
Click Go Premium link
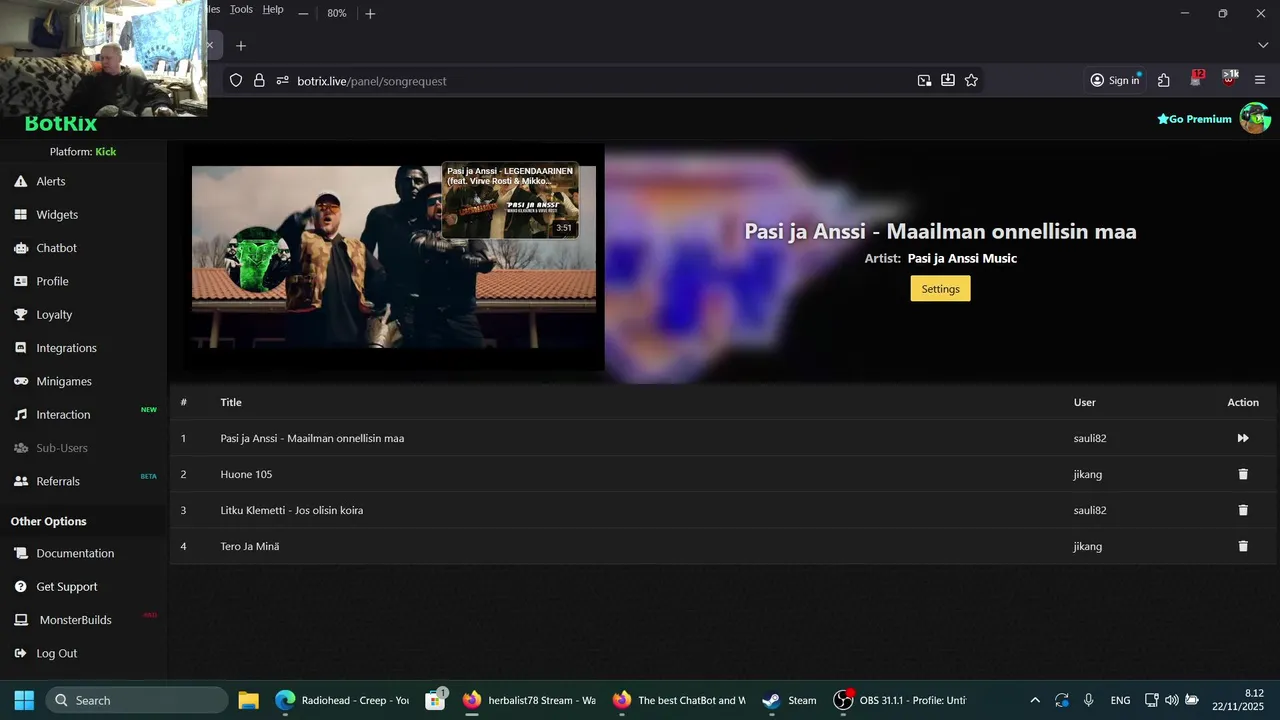(x=1194, y=119)
